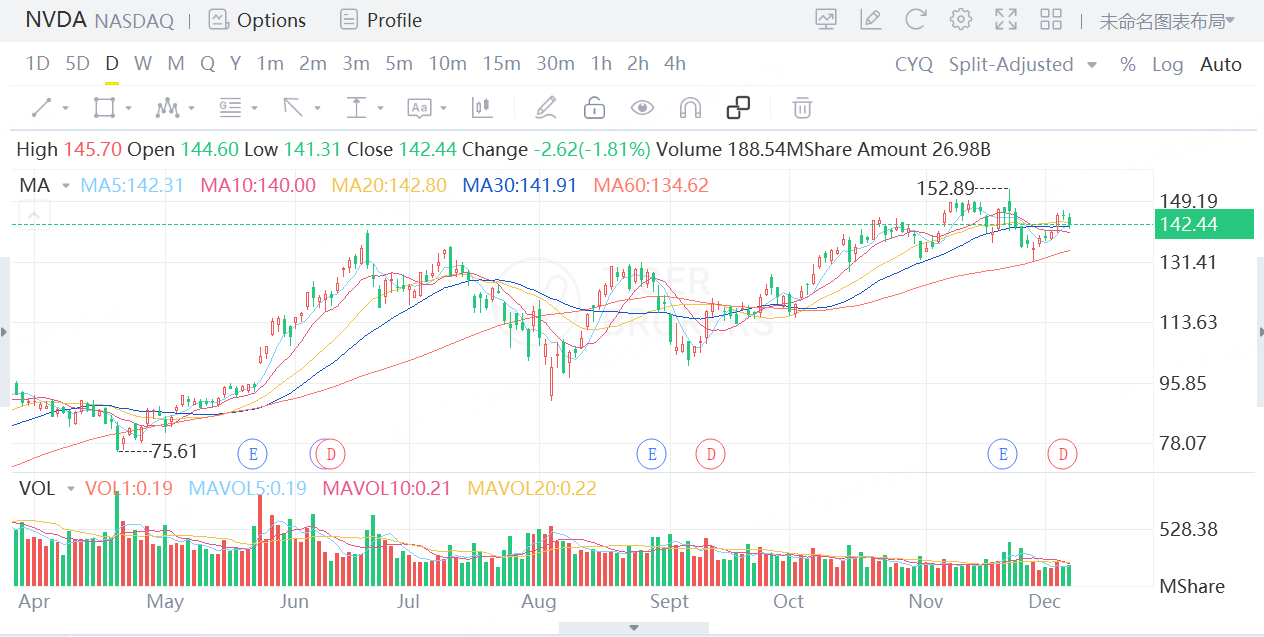Click the magnet snap tool icon
Image resolution: width=1264 pixels, height=637 pixels.
[x=690, y=107]
